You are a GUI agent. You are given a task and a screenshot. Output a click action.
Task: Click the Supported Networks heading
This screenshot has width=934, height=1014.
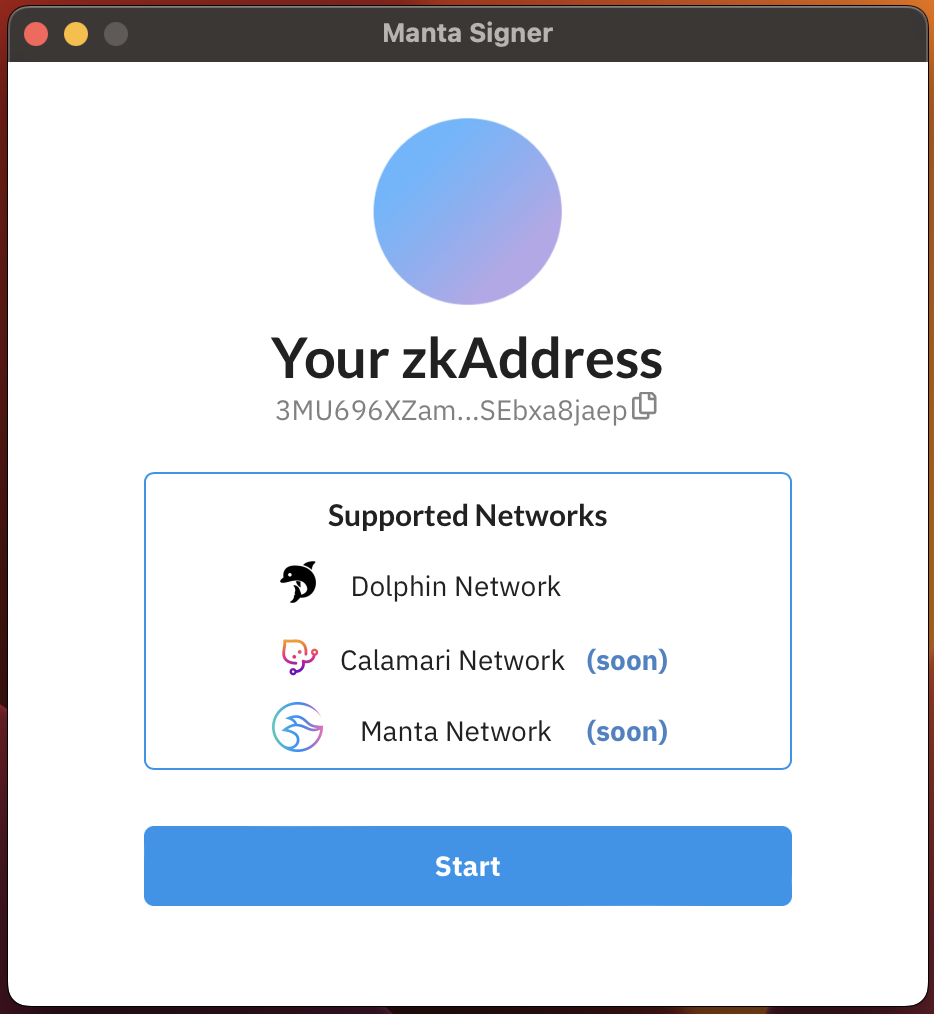click(x=468, y=515)
